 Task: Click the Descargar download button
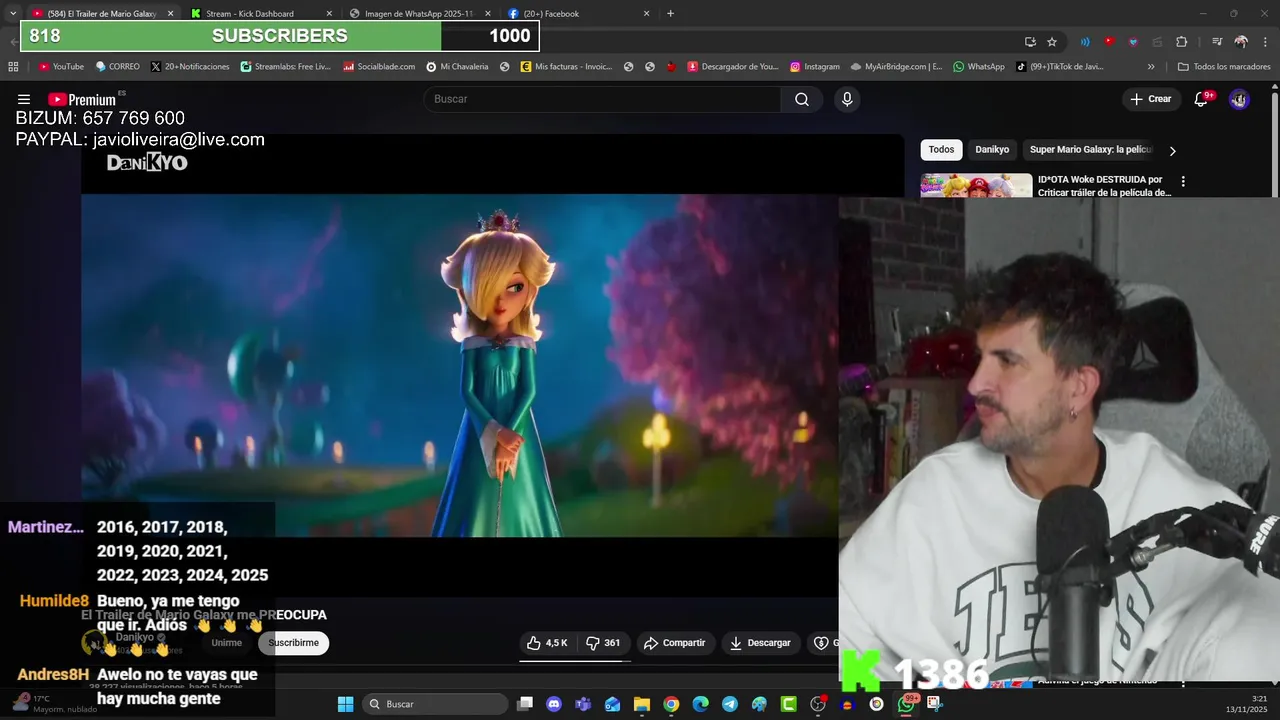760,643
